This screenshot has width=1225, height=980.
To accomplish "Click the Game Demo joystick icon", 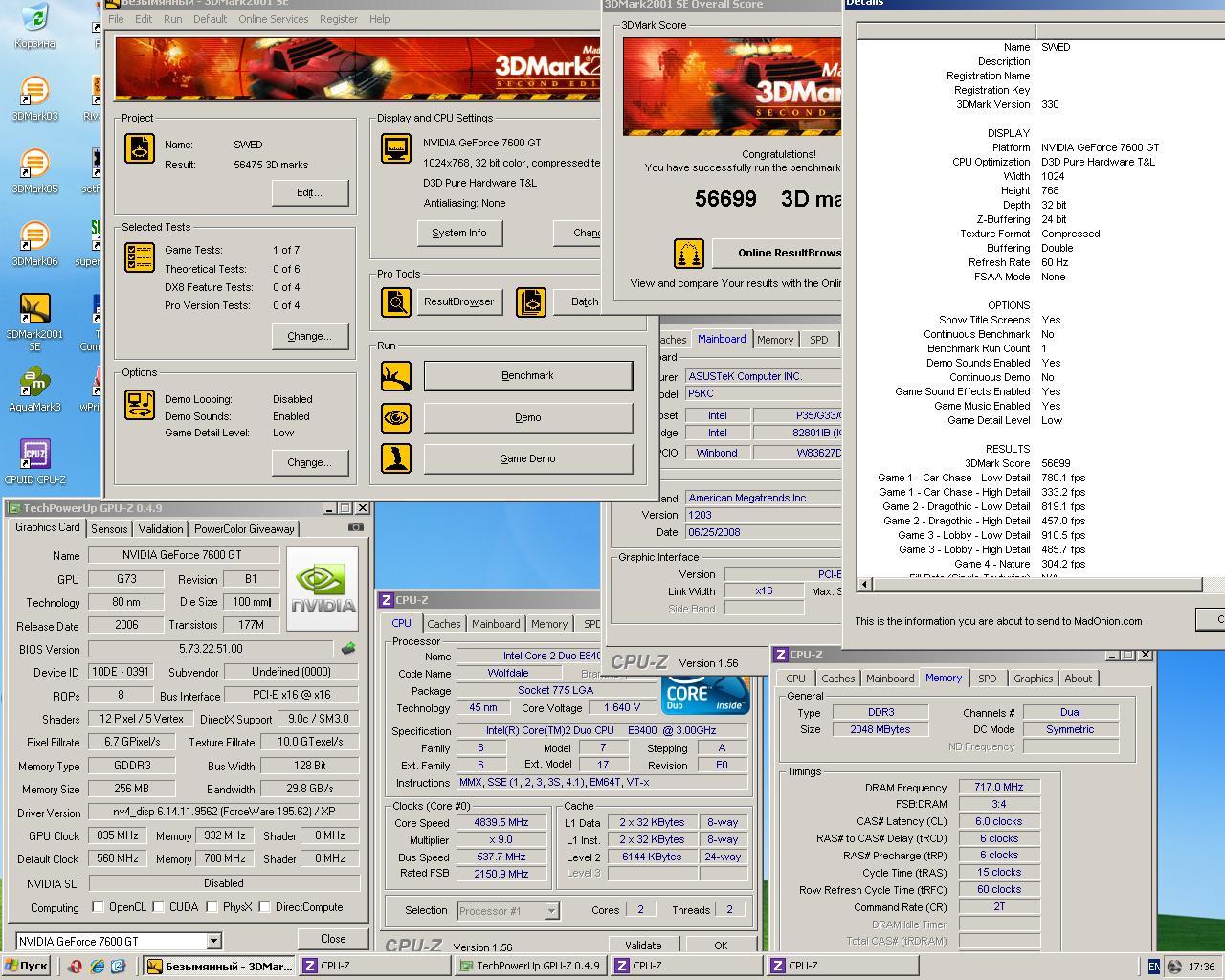I will click(x=395, y=458).
